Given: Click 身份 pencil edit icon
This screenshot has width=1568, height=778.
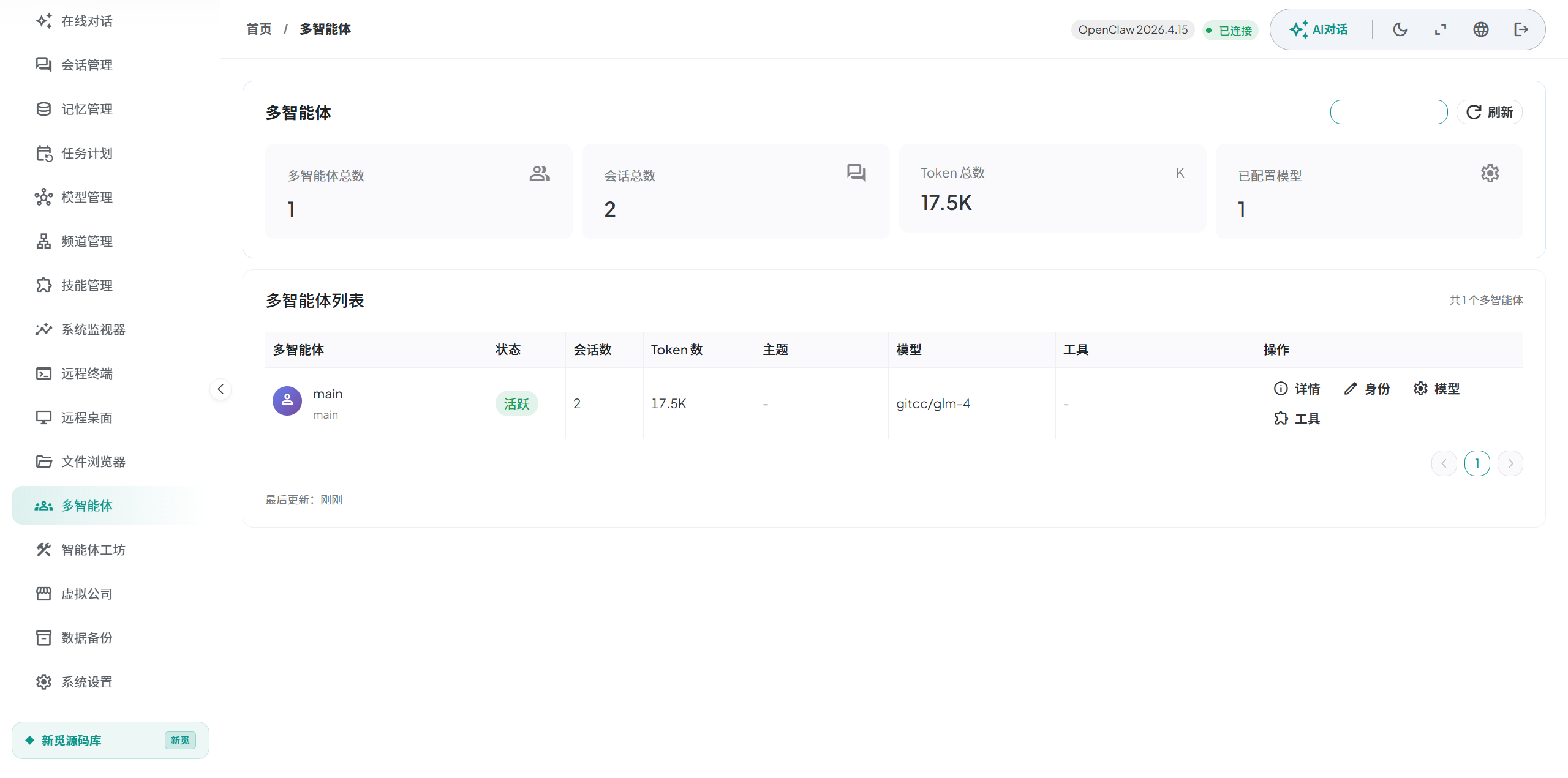Looking at the screenshot, I should [x=1351, y=389].
